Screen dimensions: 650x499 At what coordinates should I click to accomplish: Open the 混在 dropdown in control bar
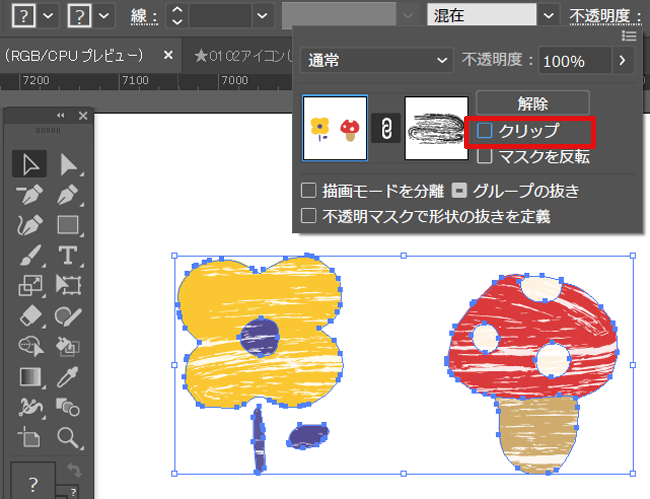tap(548, 15)
